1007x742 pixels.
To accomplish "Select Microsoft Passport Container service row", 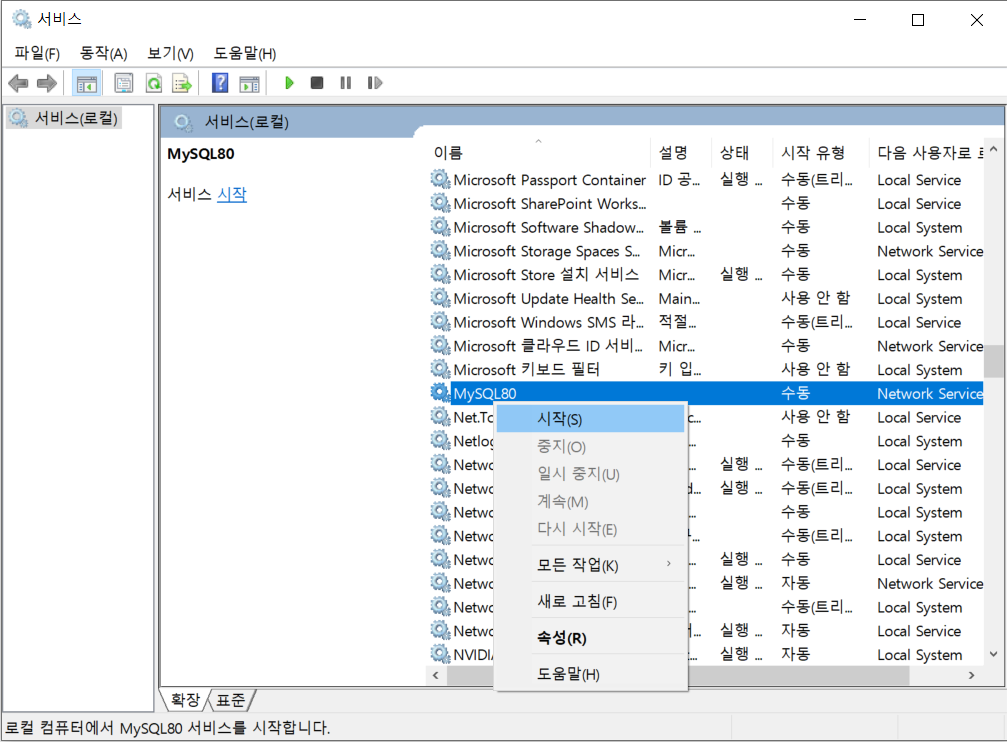I will (x=706, y=180).
